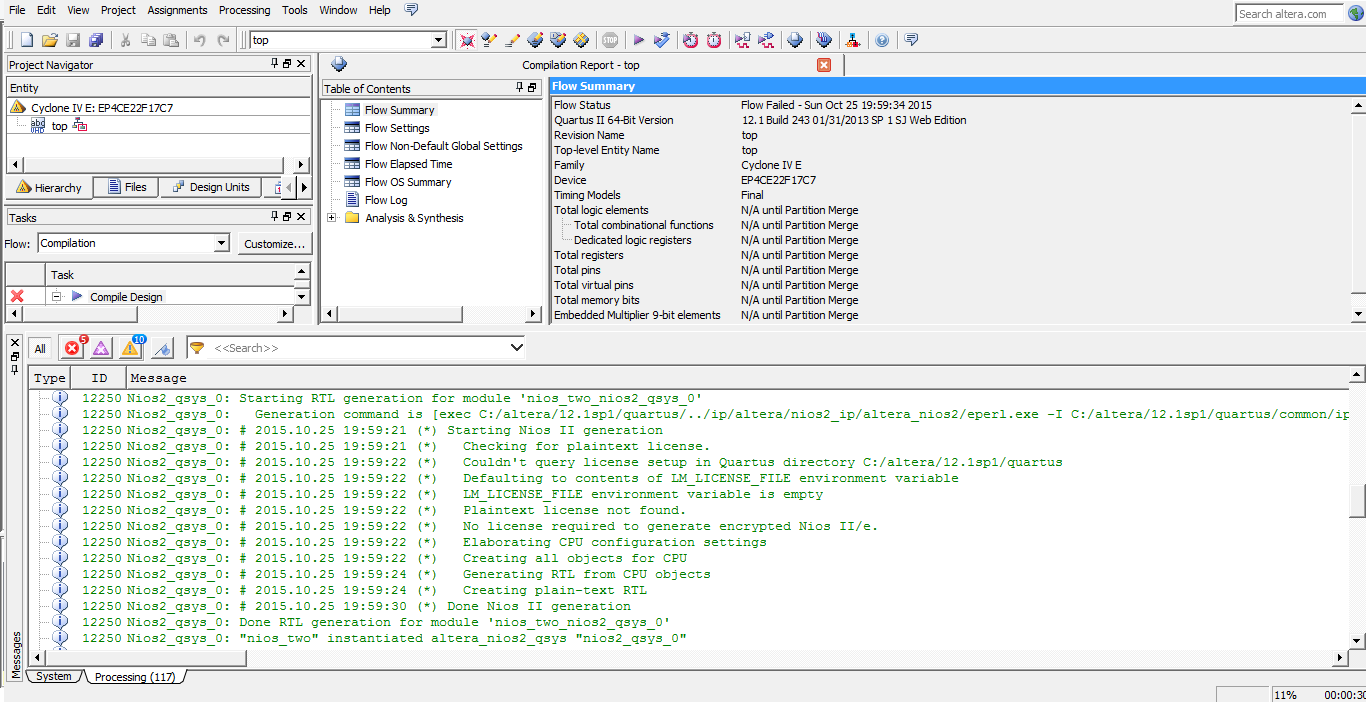1366x702 pixels.
Task: Collapse the Compile Design task
Action: coord(57,296)
